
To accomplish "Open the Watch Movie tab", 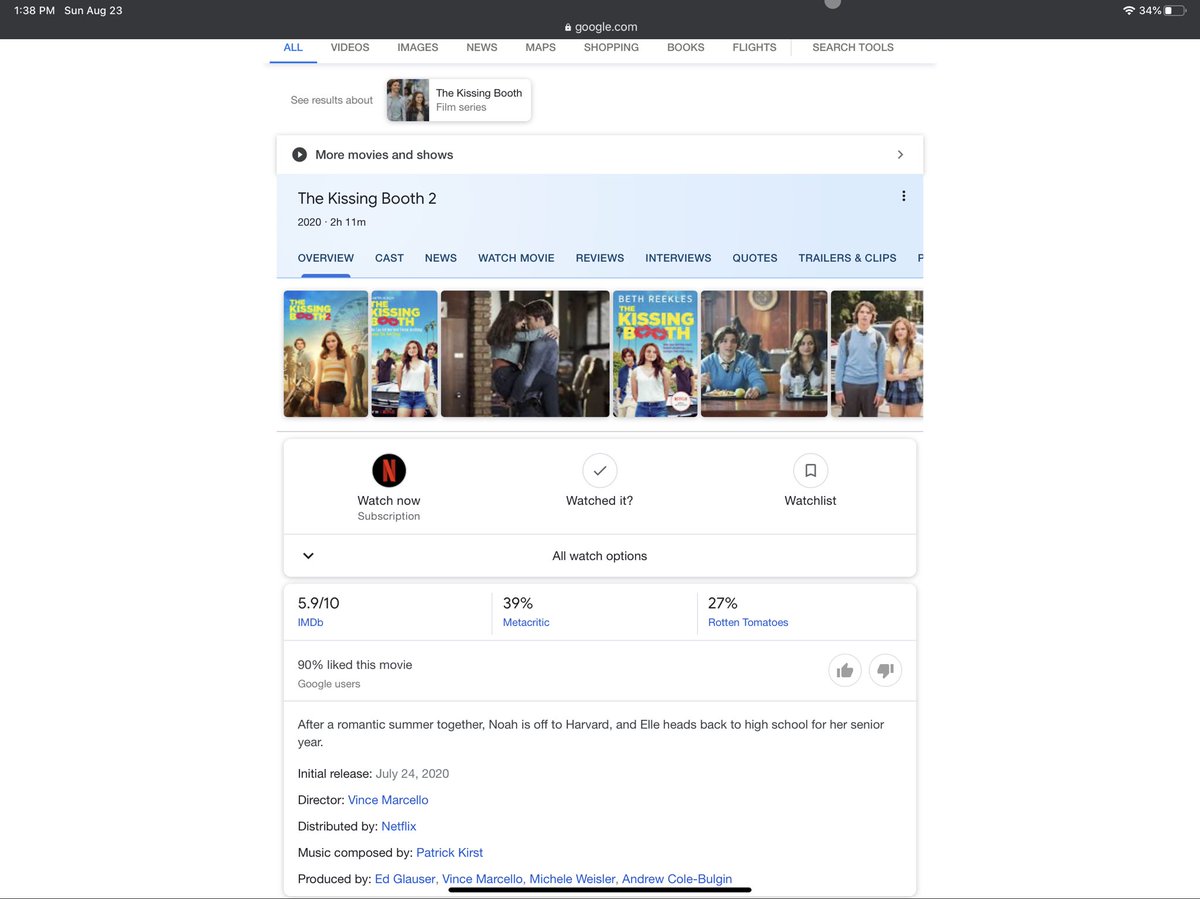I will pos(516,258).
